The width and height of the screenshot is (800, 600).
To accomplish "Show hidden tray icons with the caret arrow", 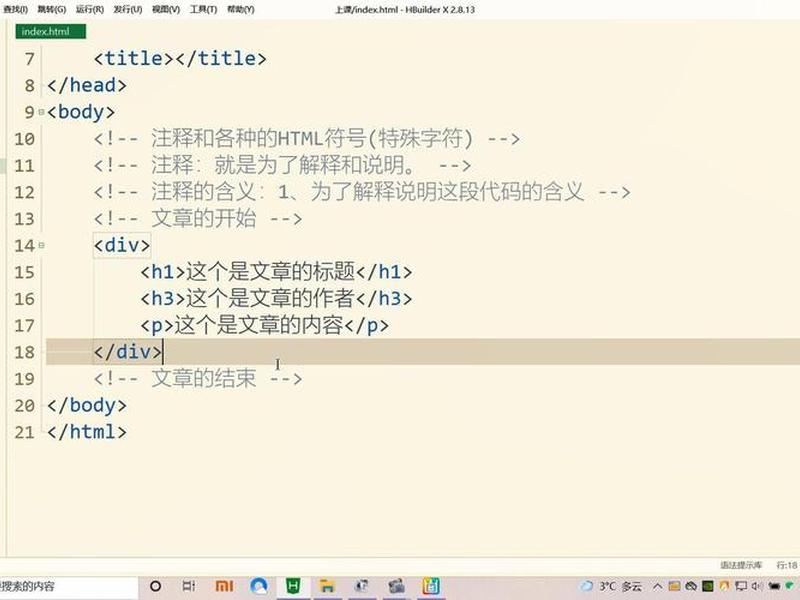I will coord(657,586).
